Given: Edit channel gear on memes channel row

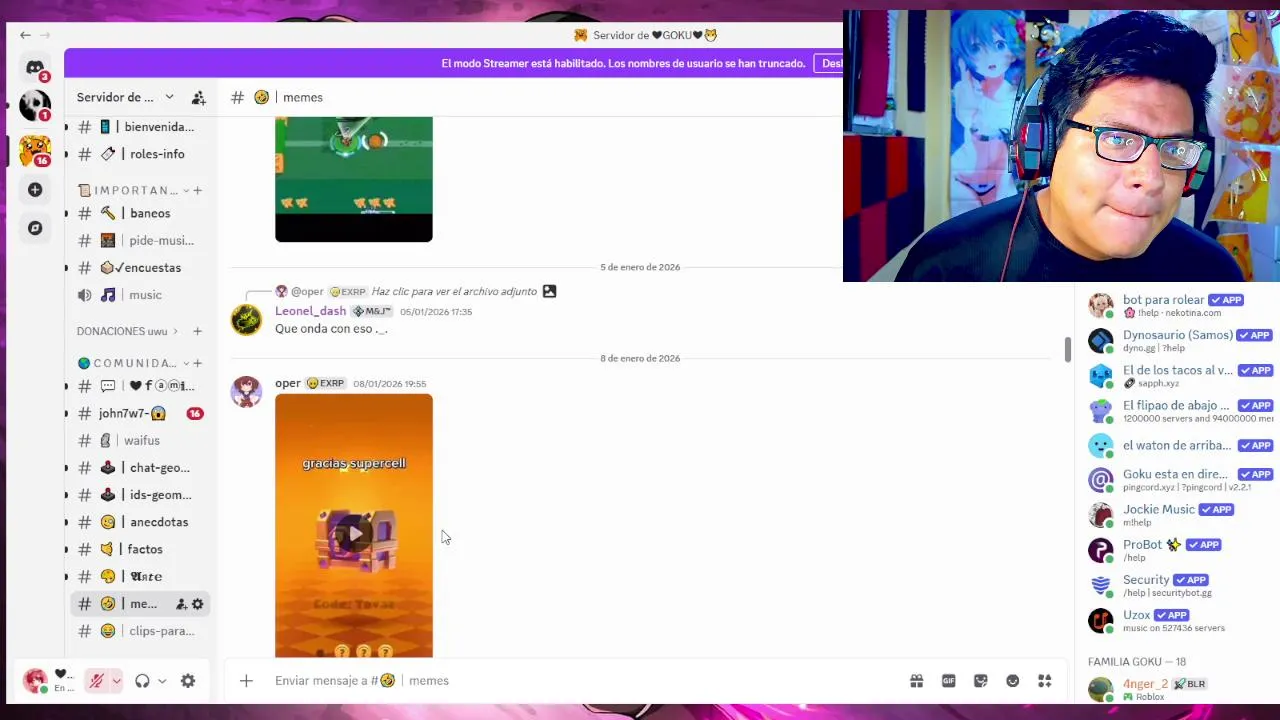Looking at the screenshot, I should point(197,604).
